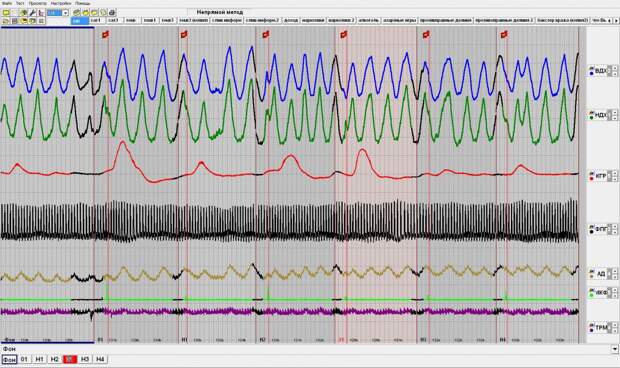
Task: Open the Настройки menu
Action: pyautogui.click(x=61, y=3)
